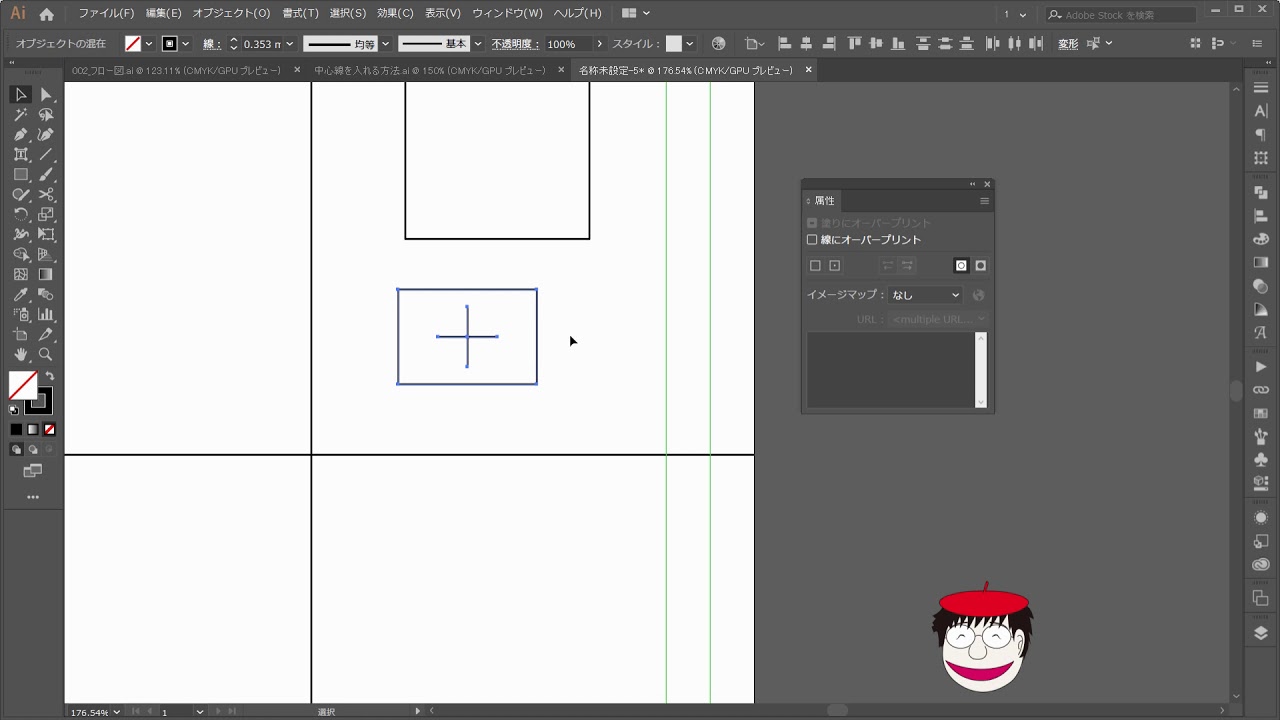Open イメージマップ dropdown showing なし

pos(925,295)
